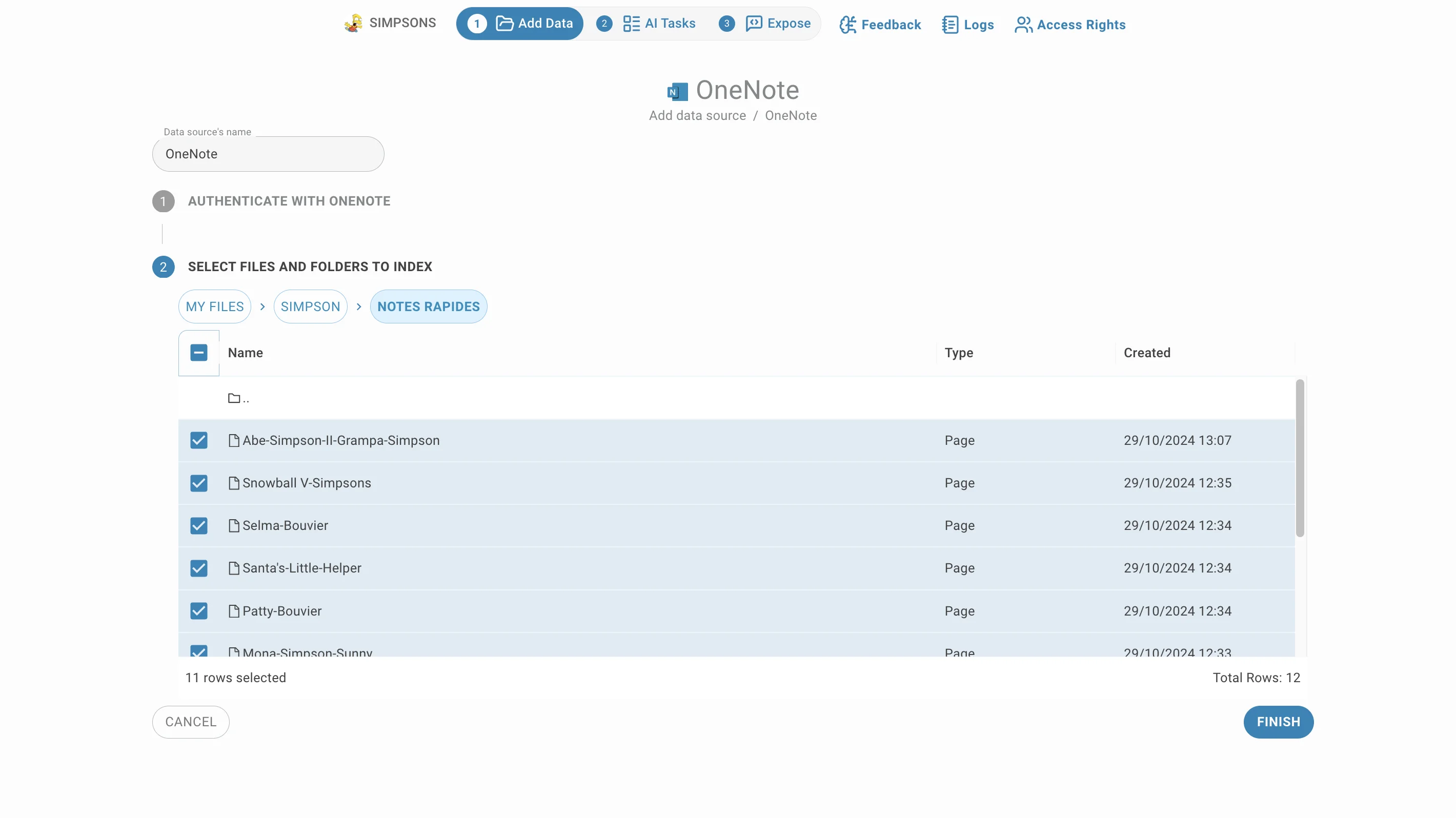Click page icon beside Snowball V-Simpsons

click(x=233, y=483)
